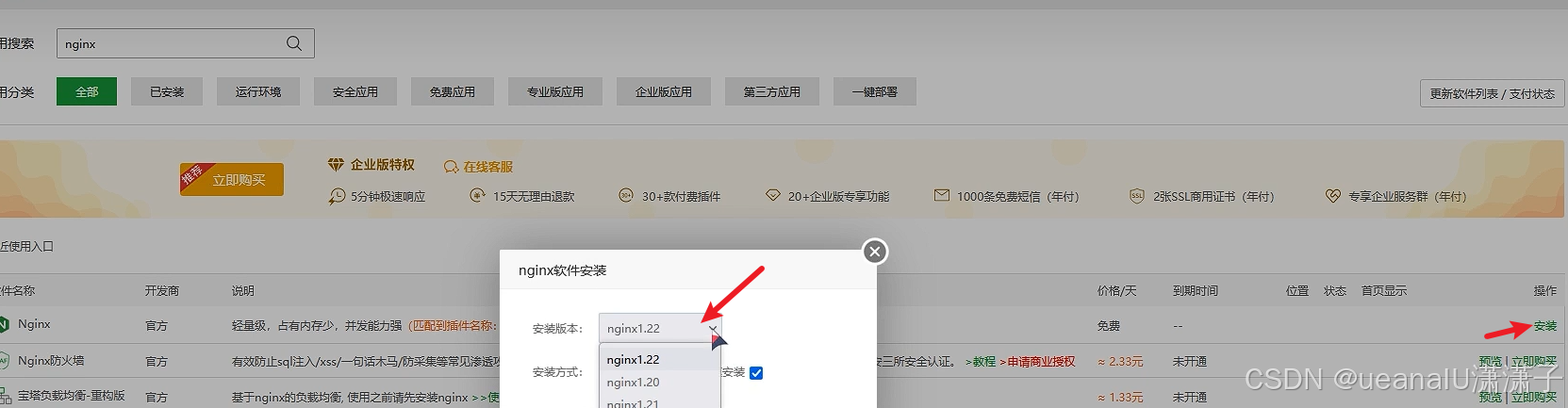Select the 全部 category tab
1568x408 pixels.
(87, 91)
